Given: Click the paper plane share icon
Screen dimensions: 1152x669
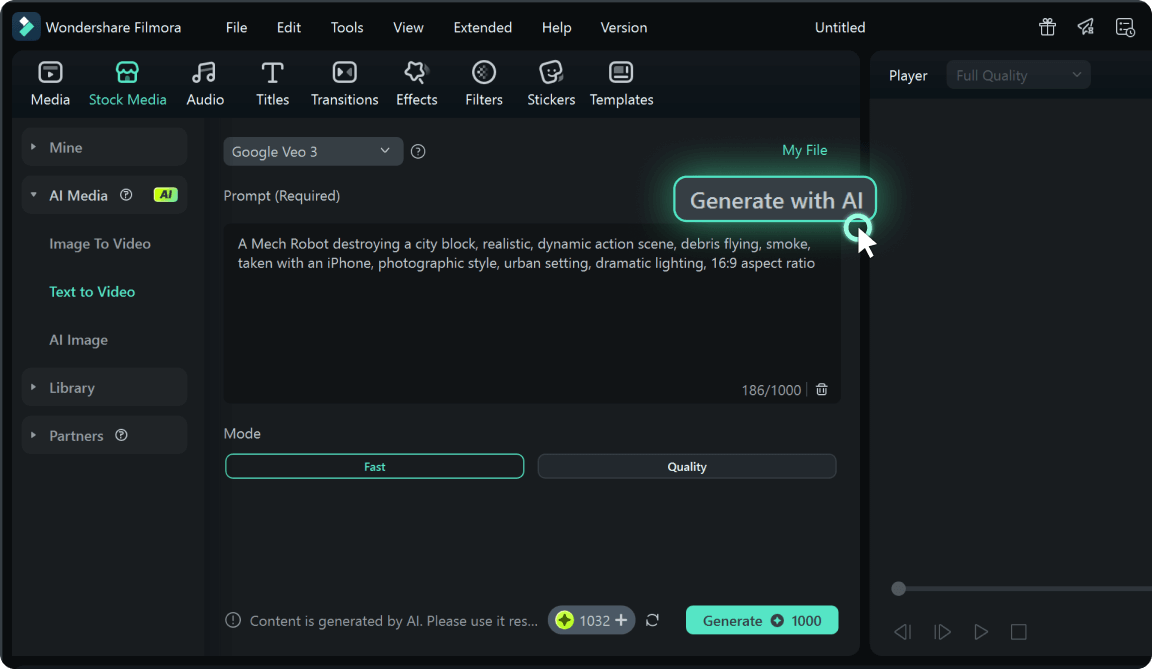Looking at the screenshot, I should 1086,27.
